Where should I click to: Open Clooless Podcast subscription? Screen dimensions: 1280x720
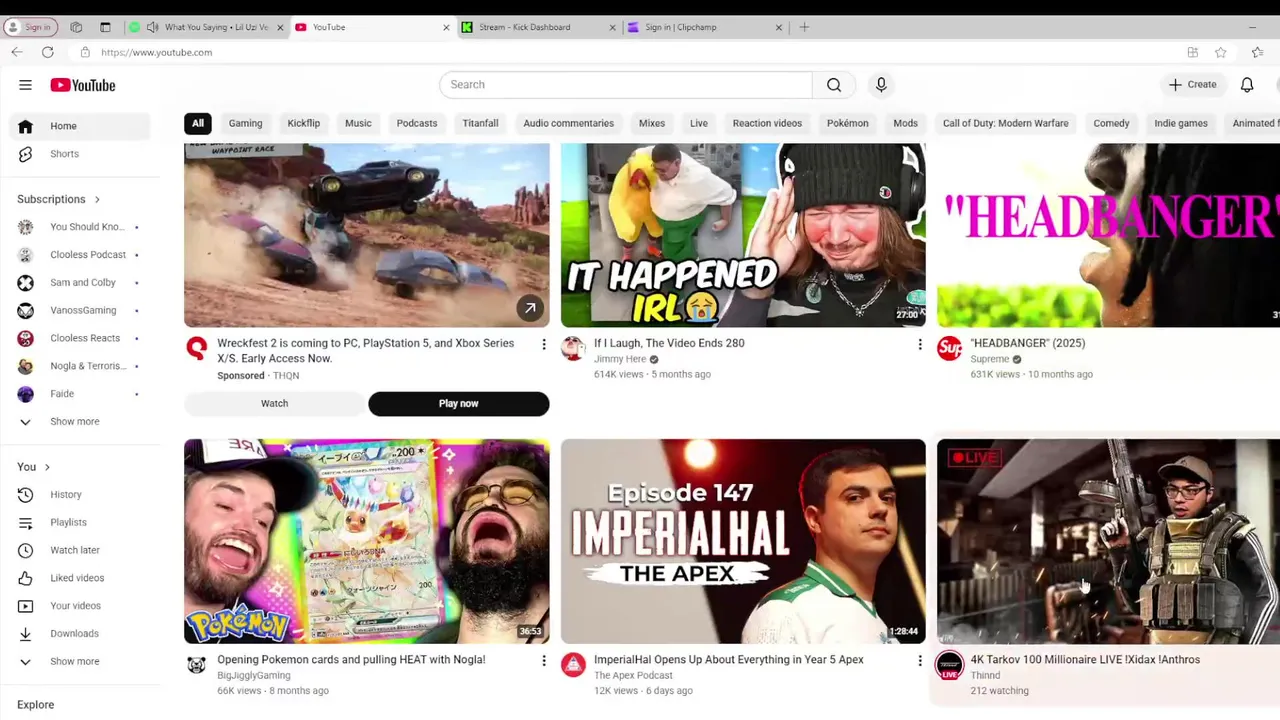coord(80,255)
